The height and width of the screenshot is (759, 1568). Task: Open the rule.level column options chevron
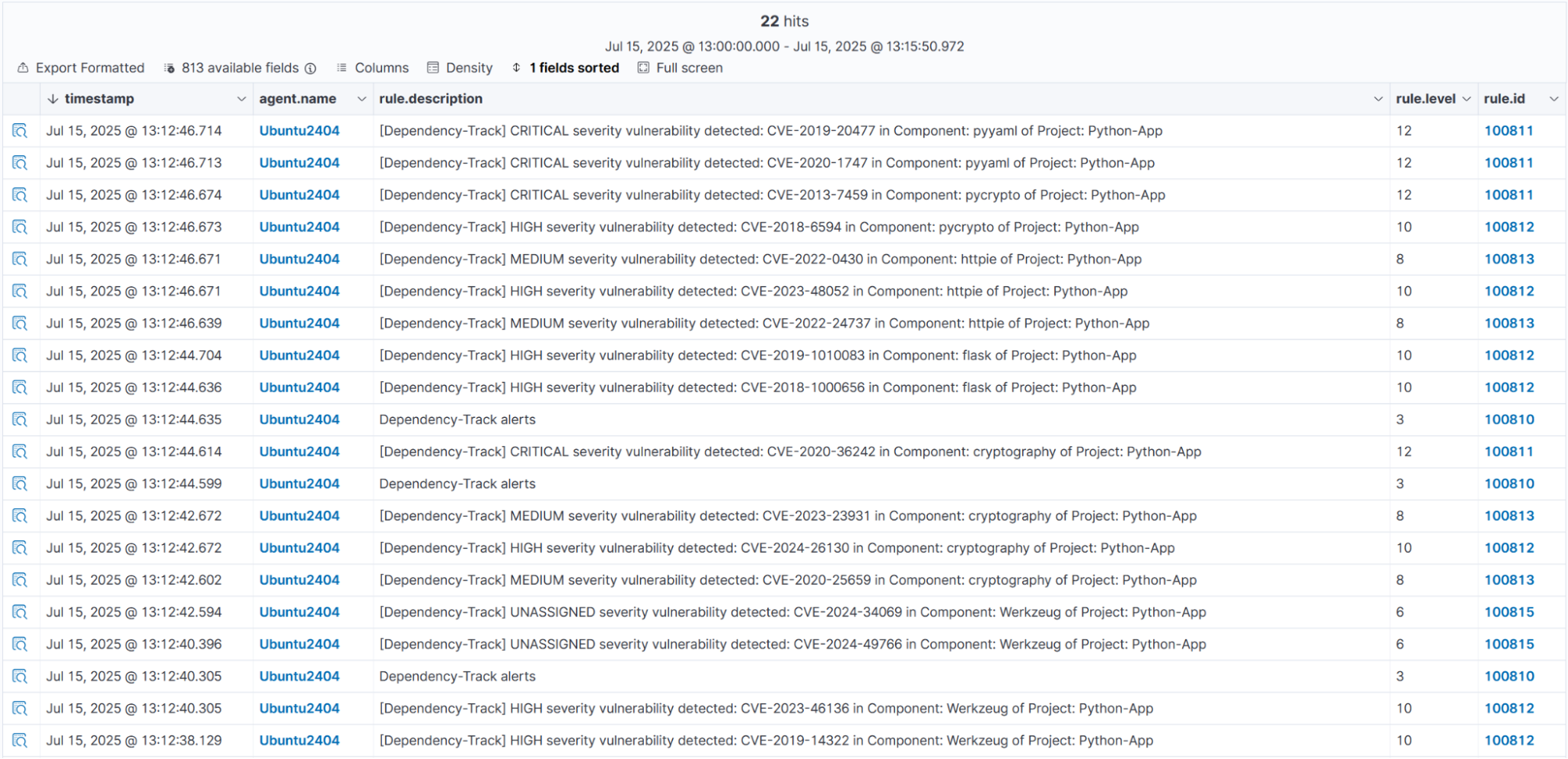click(1466, 99)
